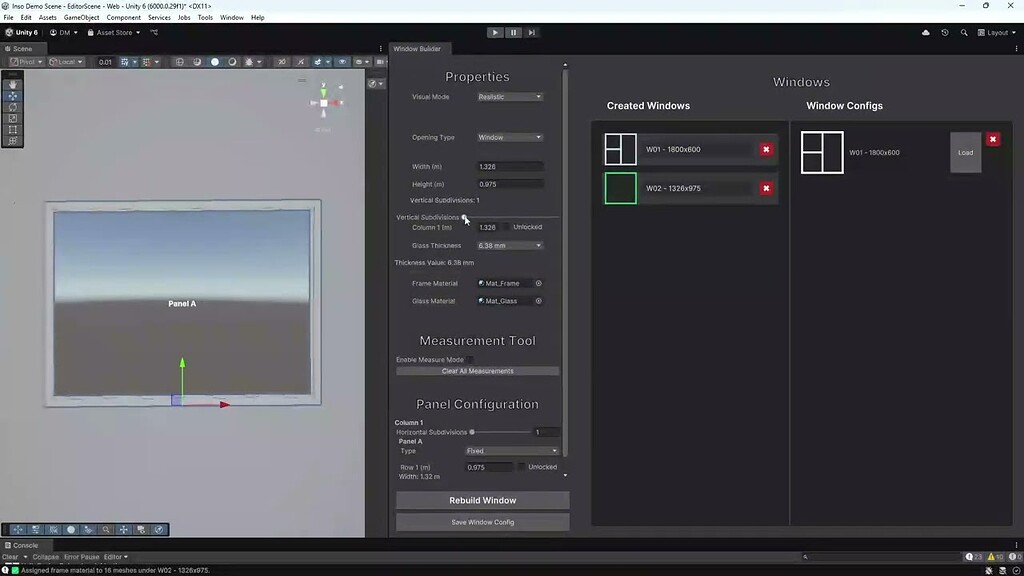Load the W01 window config
The width and height of the screenshot is (1024, 576).
(965, 152)
